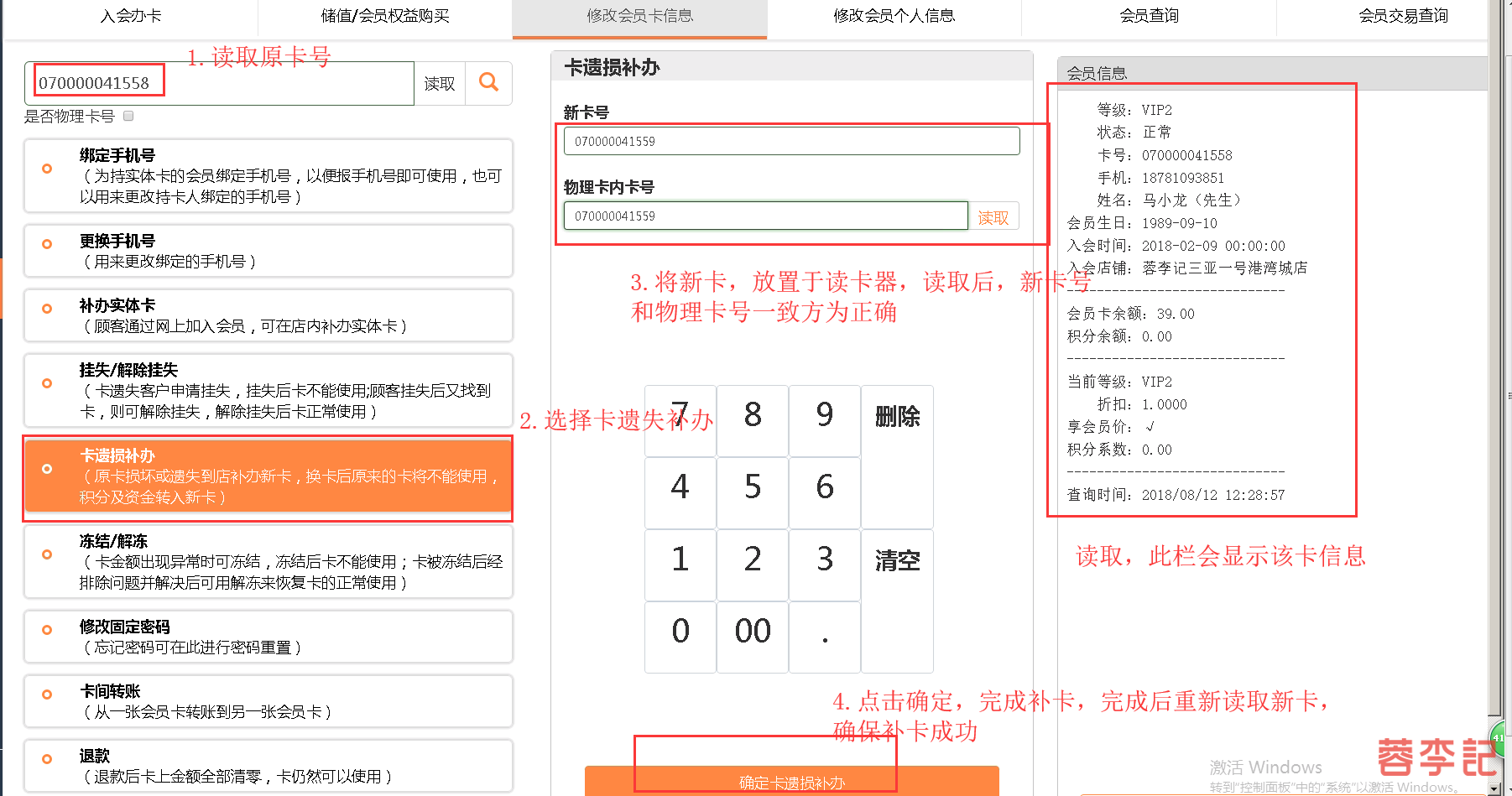The image size is (1512, 796).
Task: Select the 卡遗损补办 radio option
Action: coord(47,469)
